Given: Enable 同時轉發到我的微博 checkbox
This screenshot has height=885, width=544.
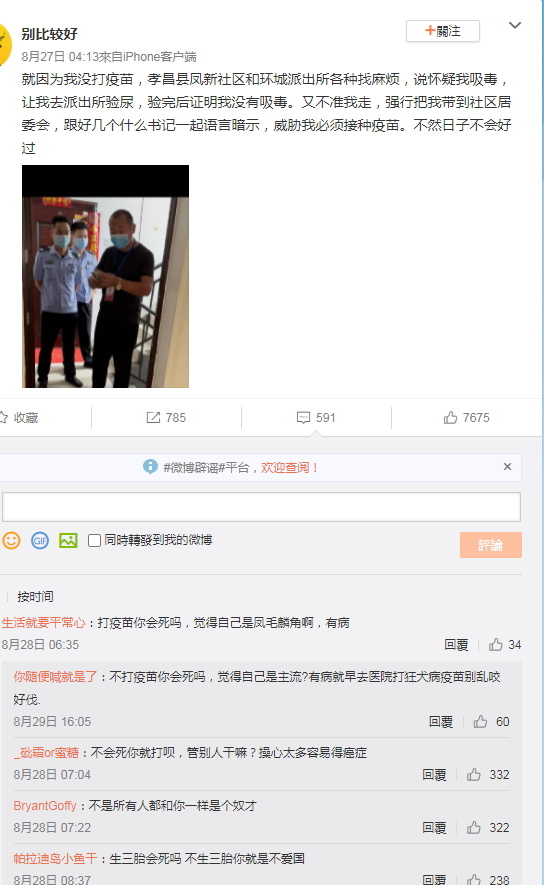Looking at the screenshot, I should (94, 540).
